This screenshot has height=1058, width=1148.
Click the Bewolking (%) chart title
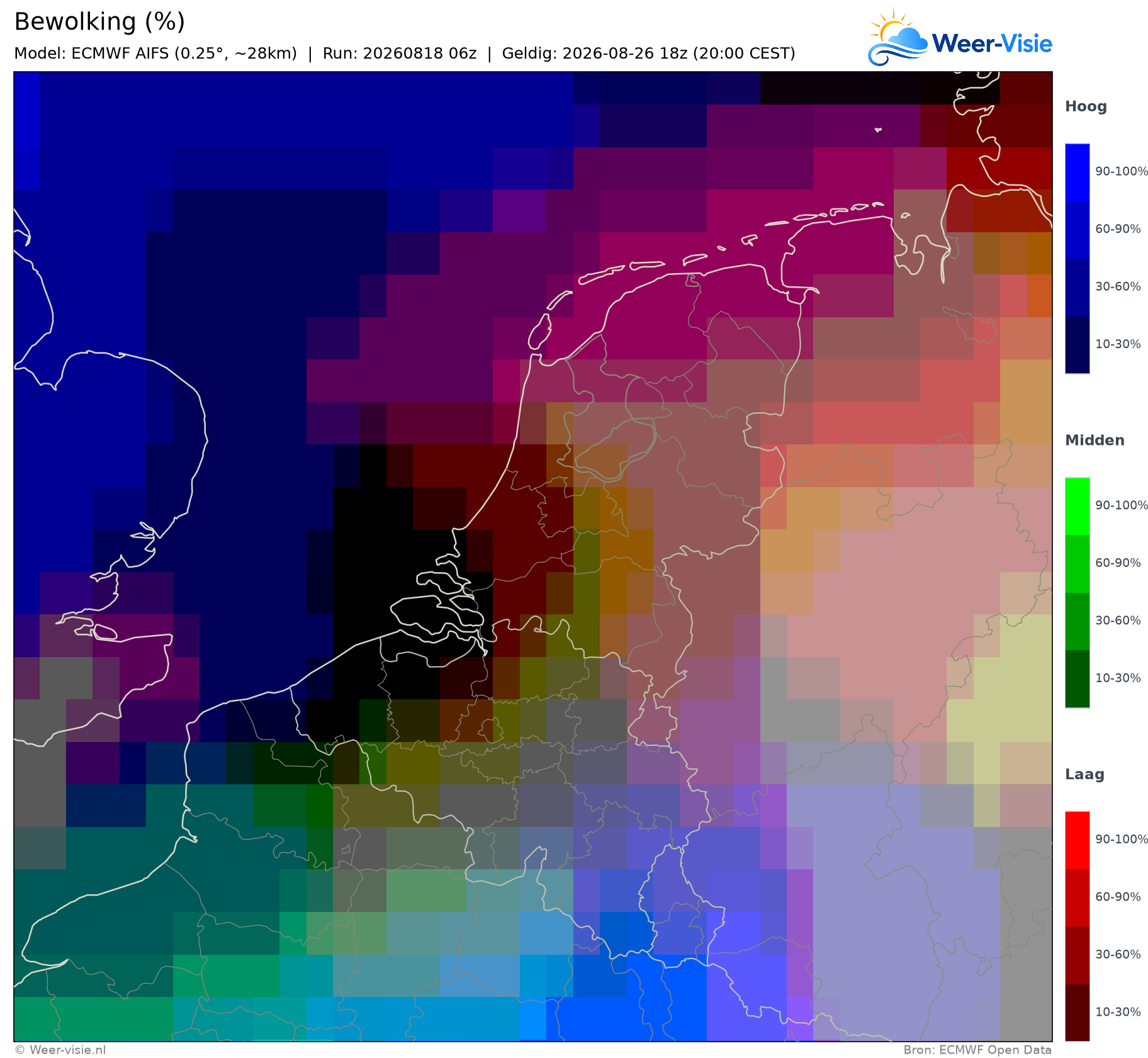pyautogui.click(x=99, y=22)
